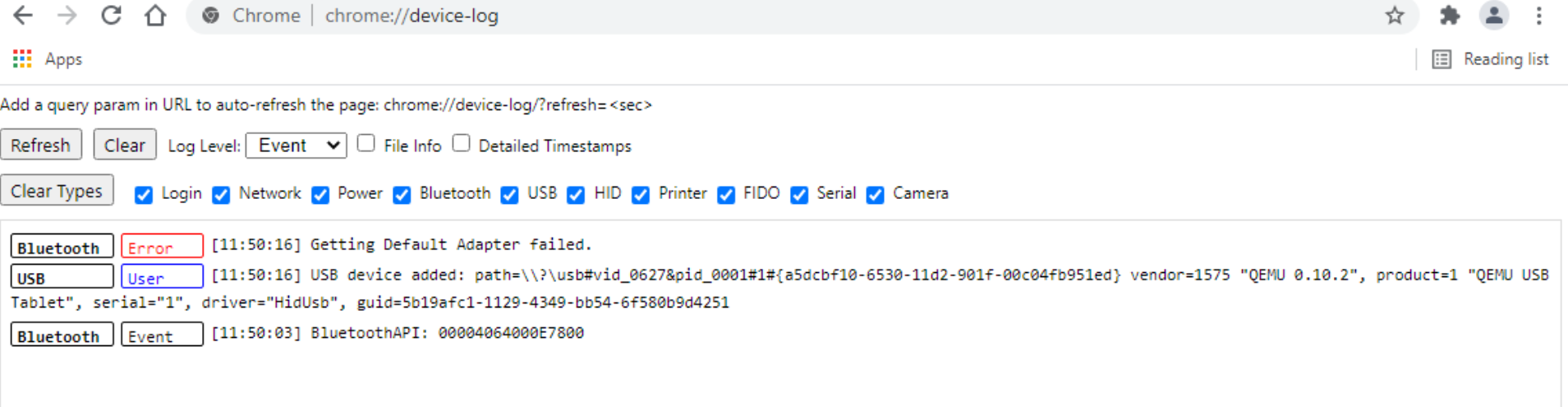1568x407 pixels.
Task: Click the browser forward arrow
Action: 67,16
